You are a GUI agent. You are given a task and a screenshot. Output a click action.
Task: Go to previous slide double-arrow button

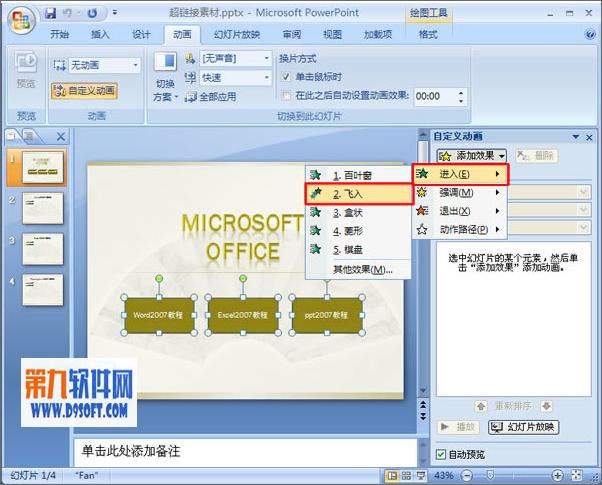423,404
